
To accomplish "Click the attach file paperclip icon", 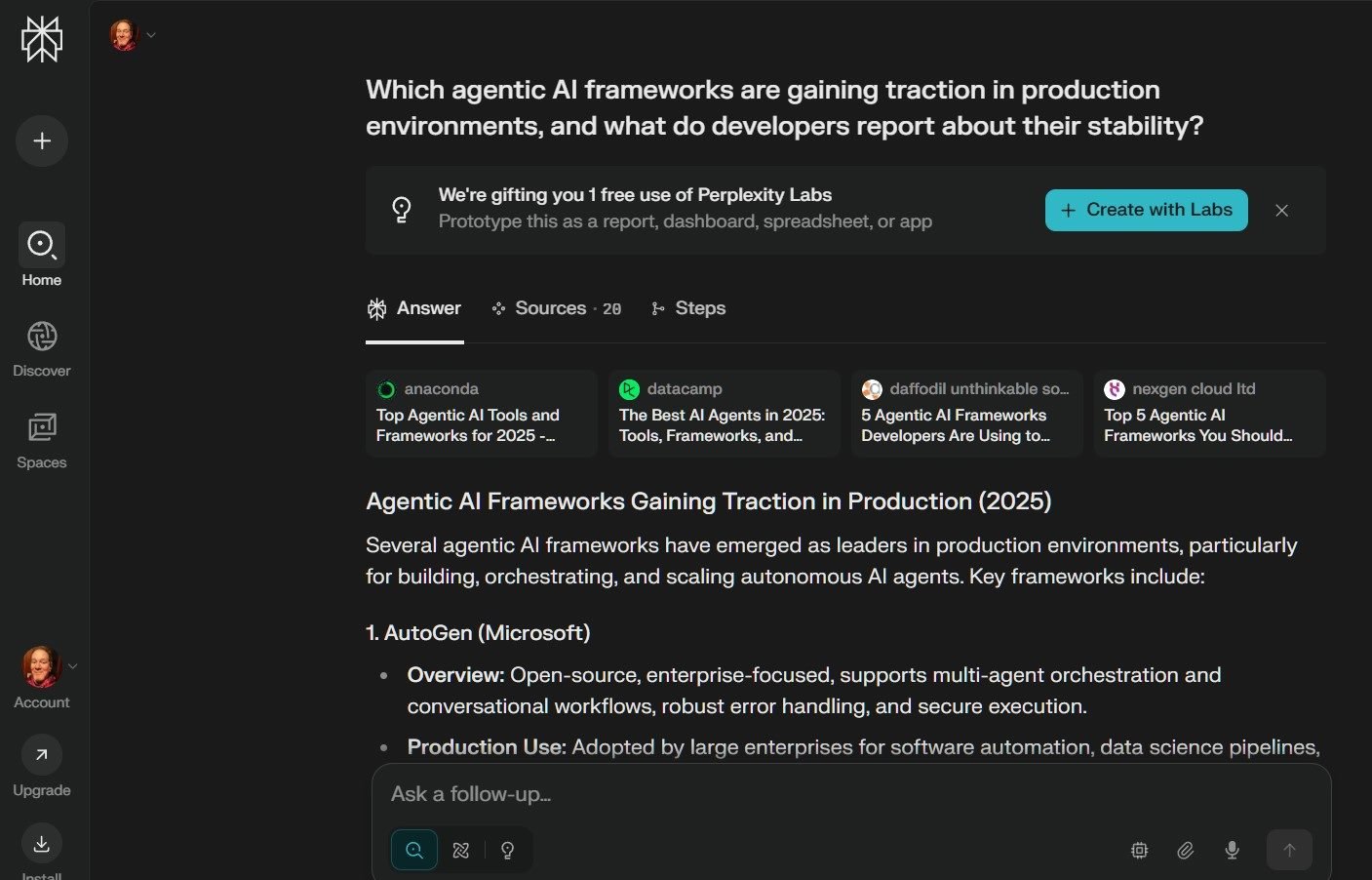I will 1186,851.
